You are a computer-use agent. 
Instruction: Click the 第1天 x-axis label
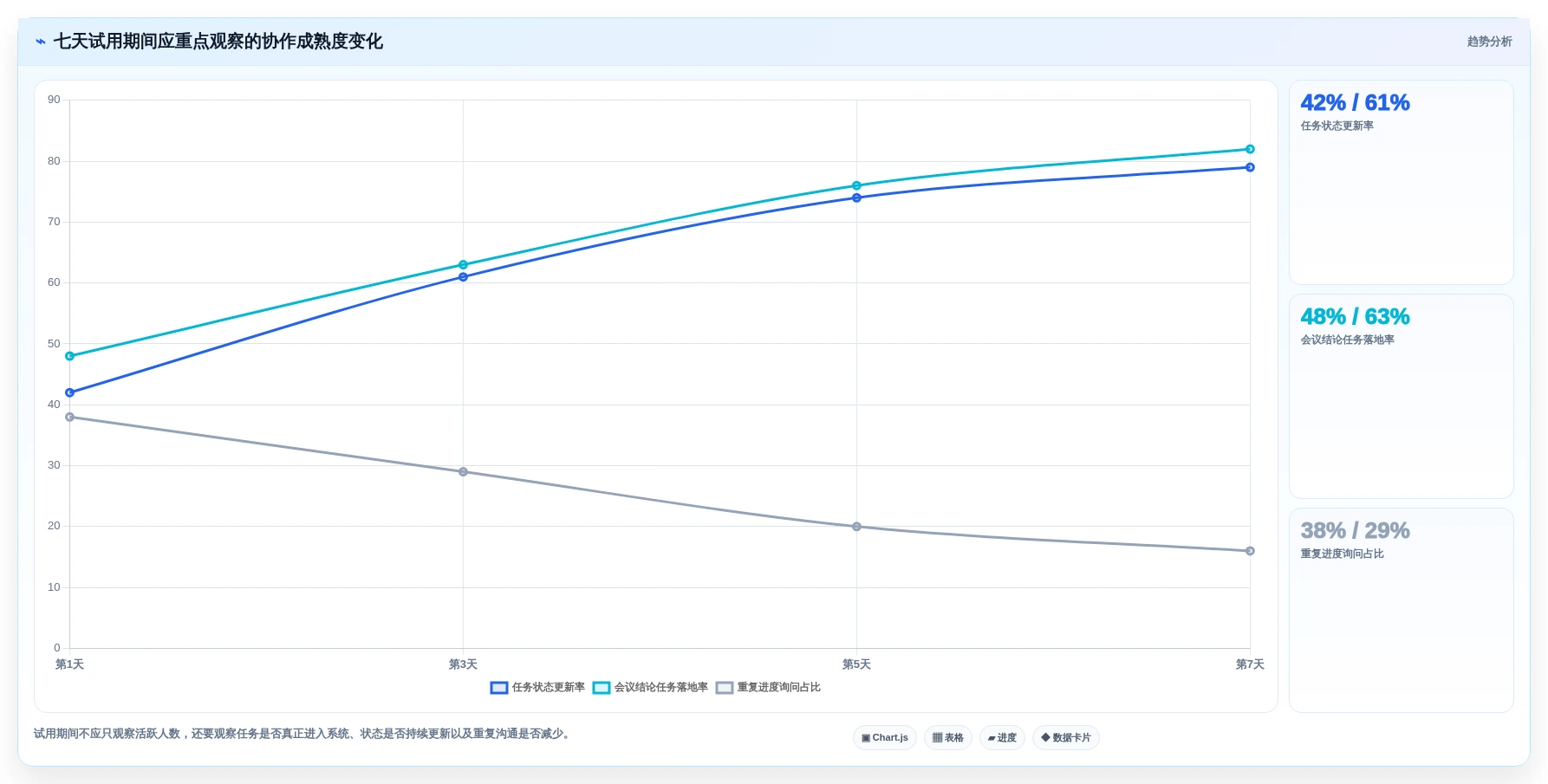69,664
